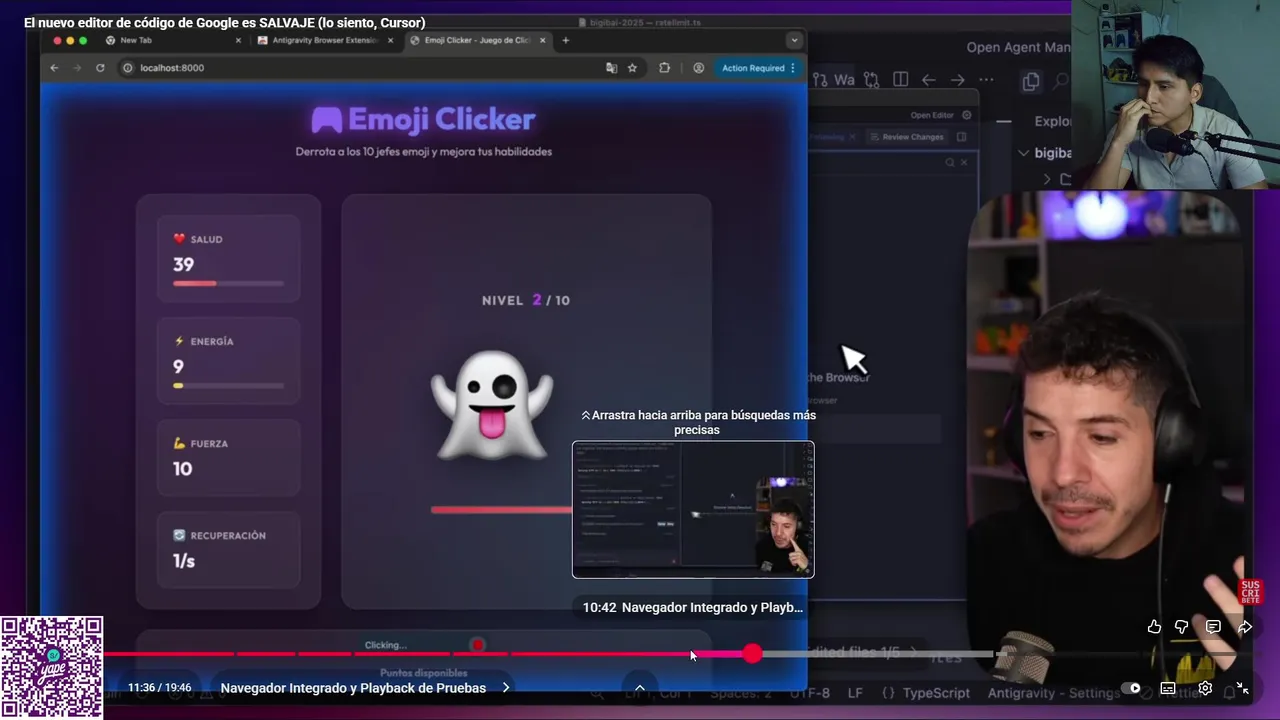Collapse the bigiba folder in Explorer
The width and height of the screenshot is (1280, 720).
(1024, 153)
